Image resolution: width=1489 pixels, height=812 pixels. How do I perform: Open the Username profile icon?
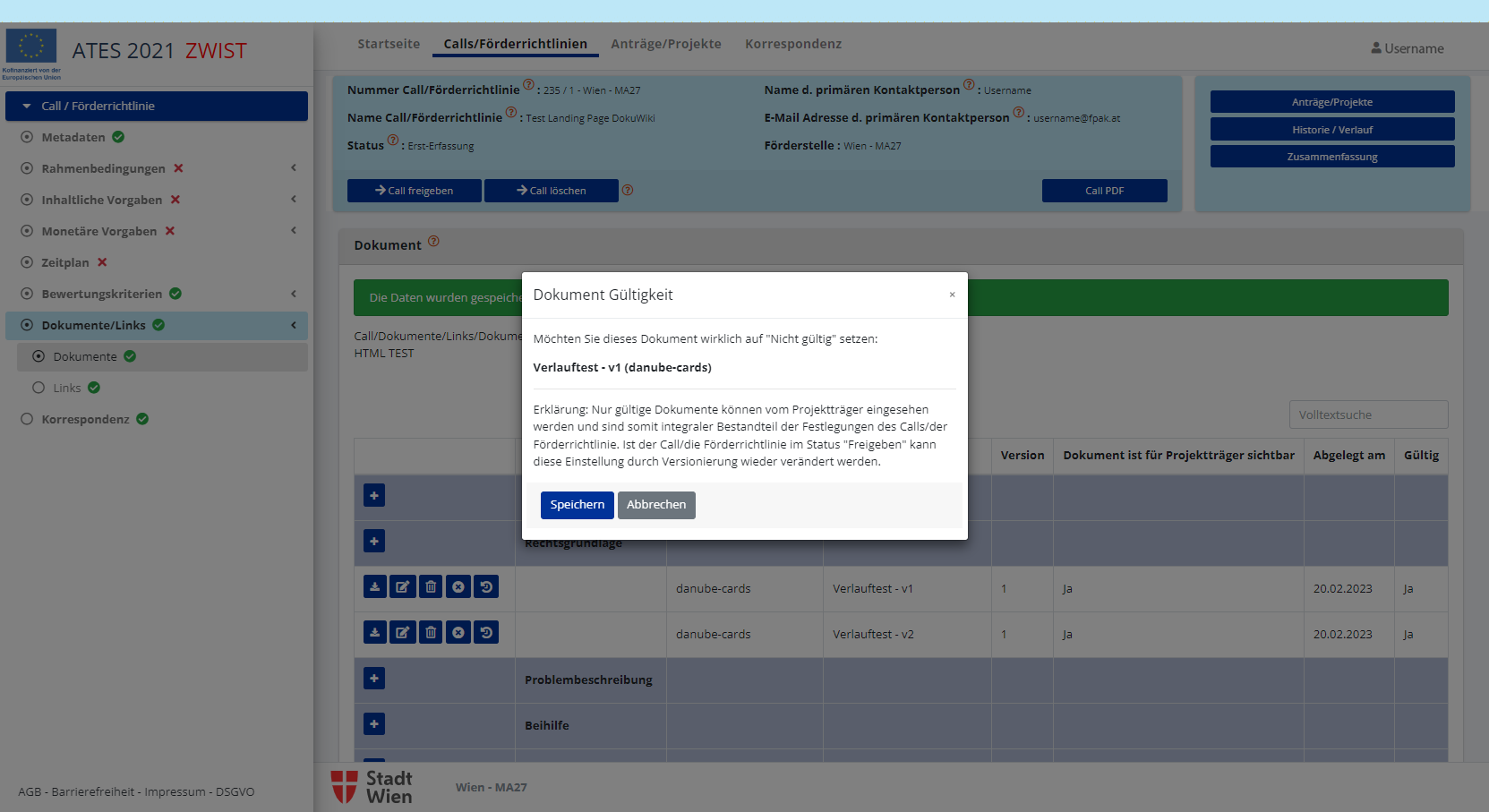coord(1376,48)
